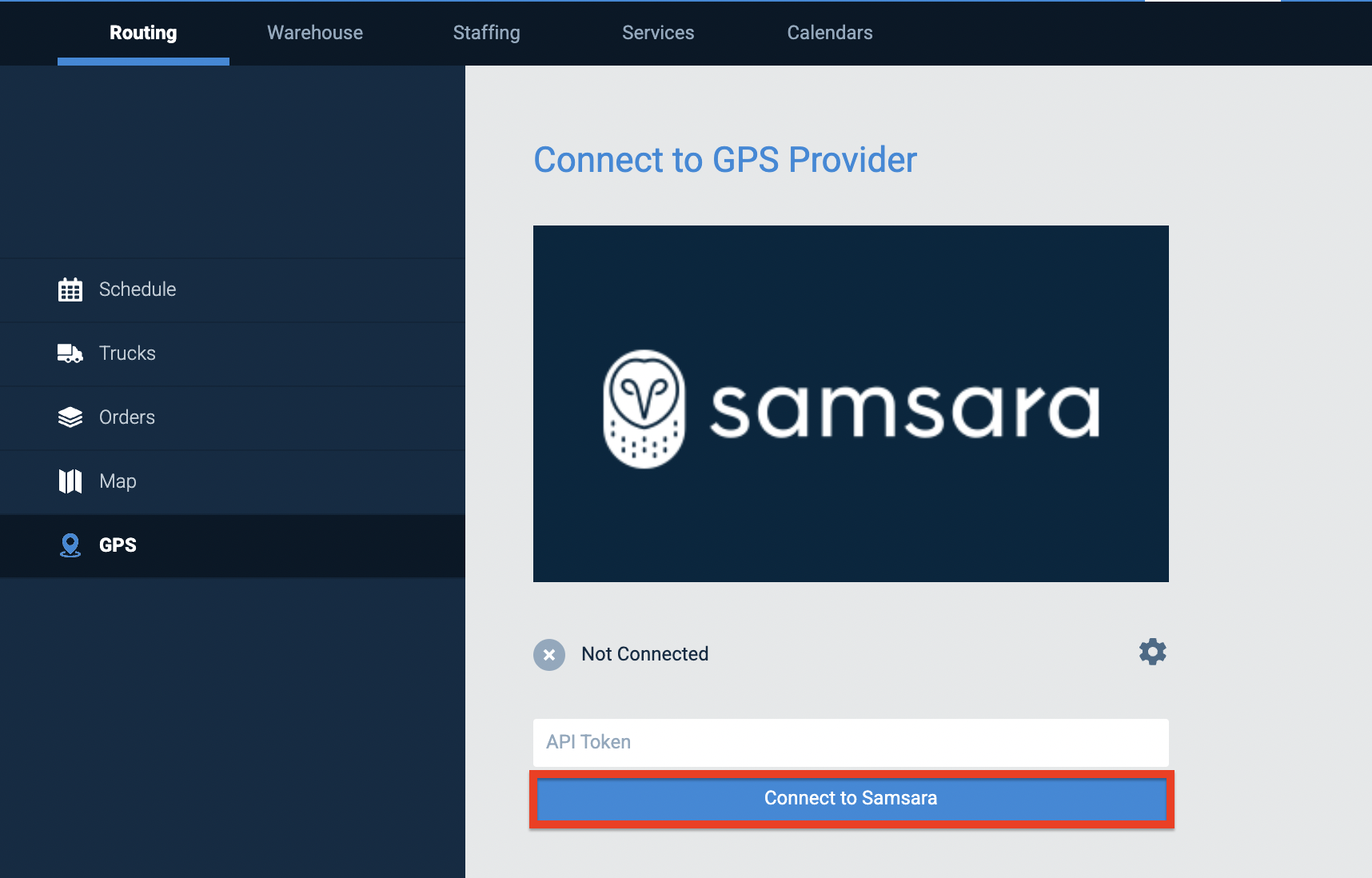Select the Calendars tab
Image resolution: width=1372 pixels, height=878 pixels.
click(x=830, y=33)
